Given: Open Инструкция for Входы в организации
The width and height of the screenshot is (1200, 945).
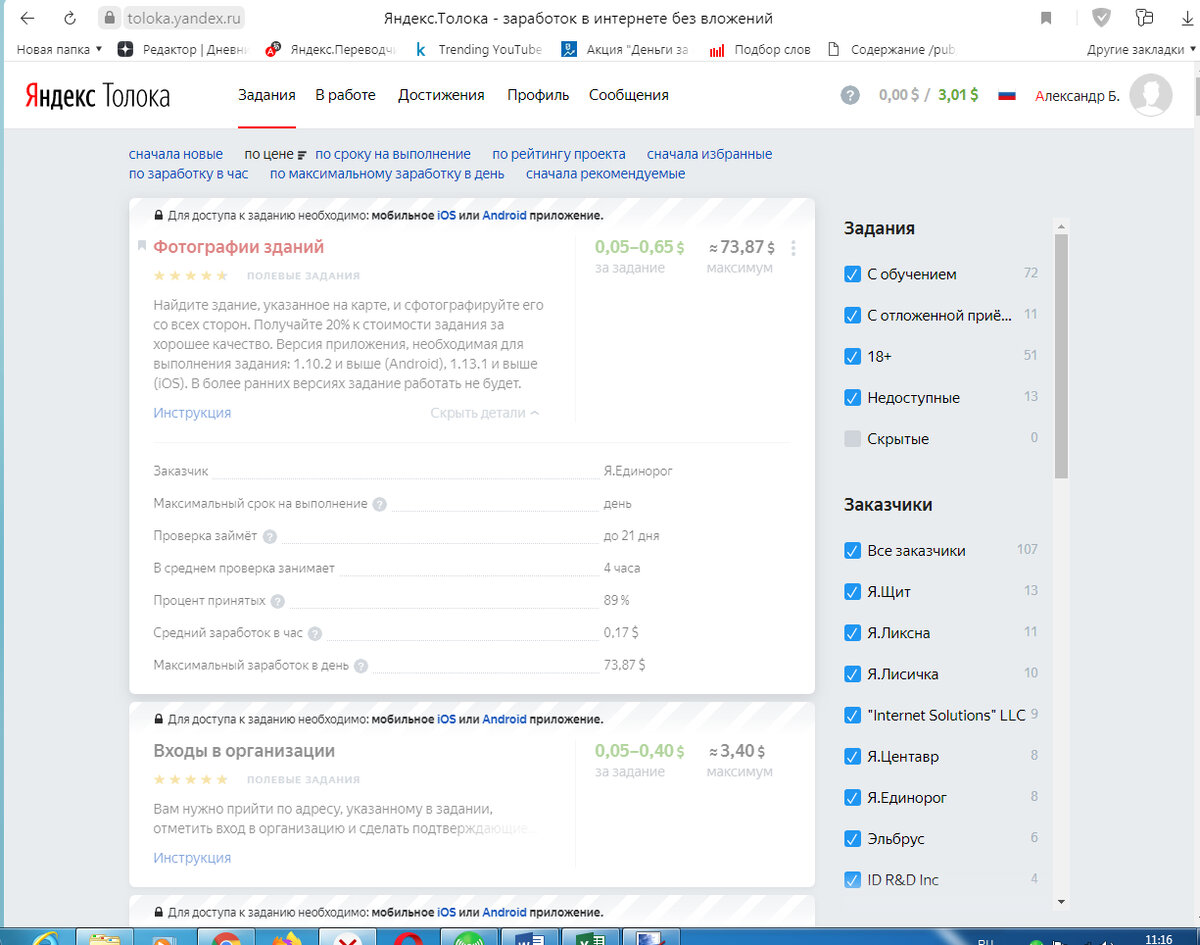Looking at the screenshot, I should click(192, 858).
